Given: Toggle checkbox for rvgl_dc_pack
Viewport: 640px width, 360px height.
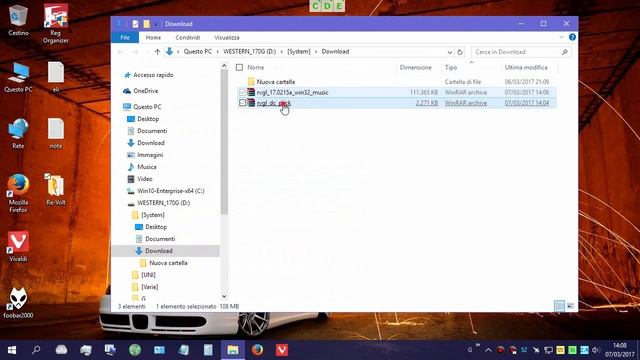Looking at the screenshot, I should click(242, 103).
